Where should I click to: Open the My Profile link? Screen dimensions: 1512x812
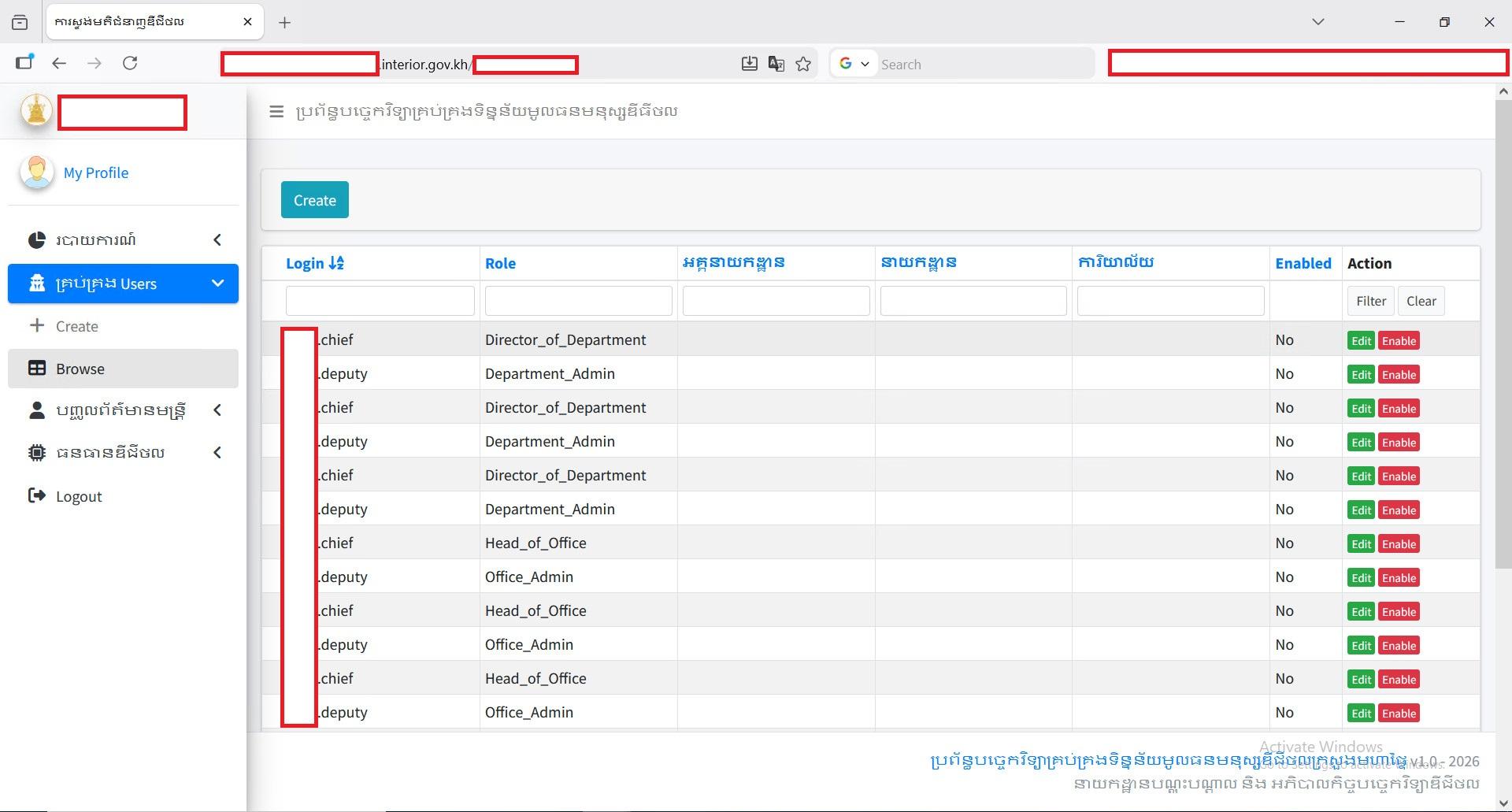point(96,172)
